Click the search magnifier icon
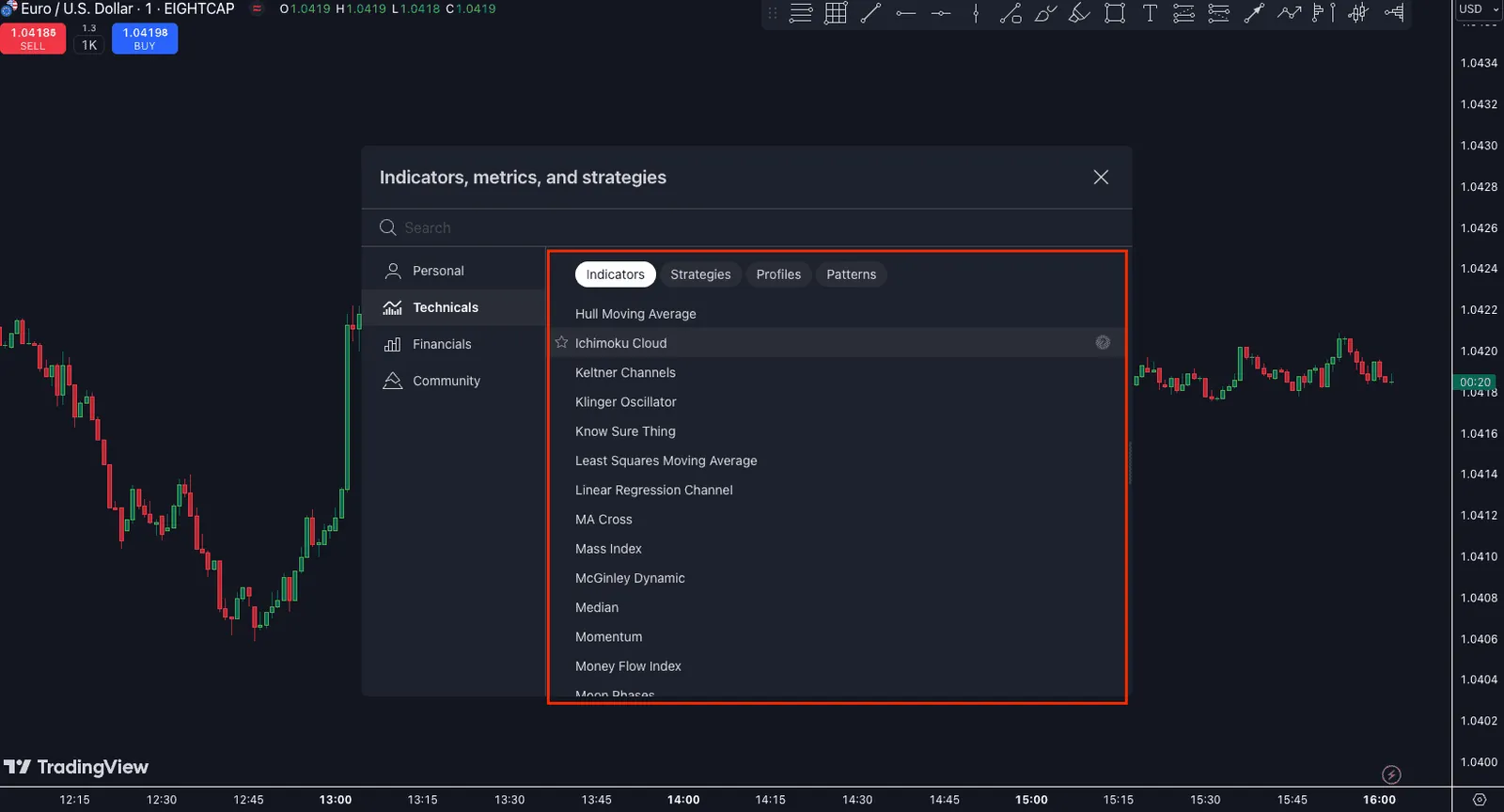The width and height of the screenshot is (1504, 812). click(x=387, y=227)
